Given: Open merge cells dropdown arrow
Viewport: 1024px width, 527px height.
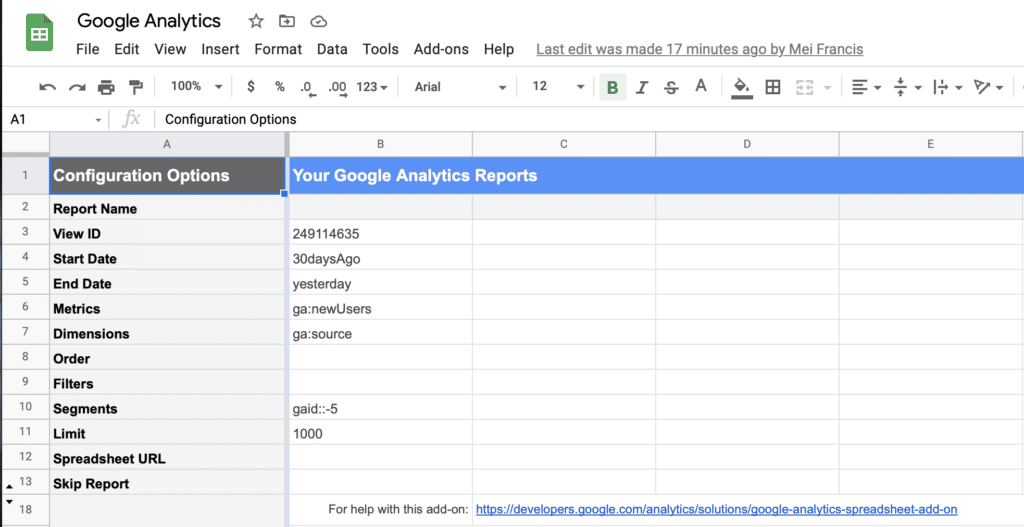Looking at the screenshot, I should point(827,88).
